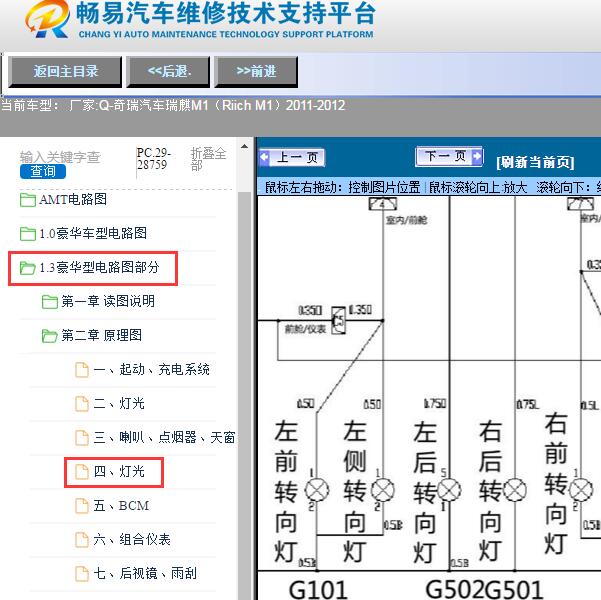
Task: Click the left arrow icon on 上一页
Action: click(264, 157)
